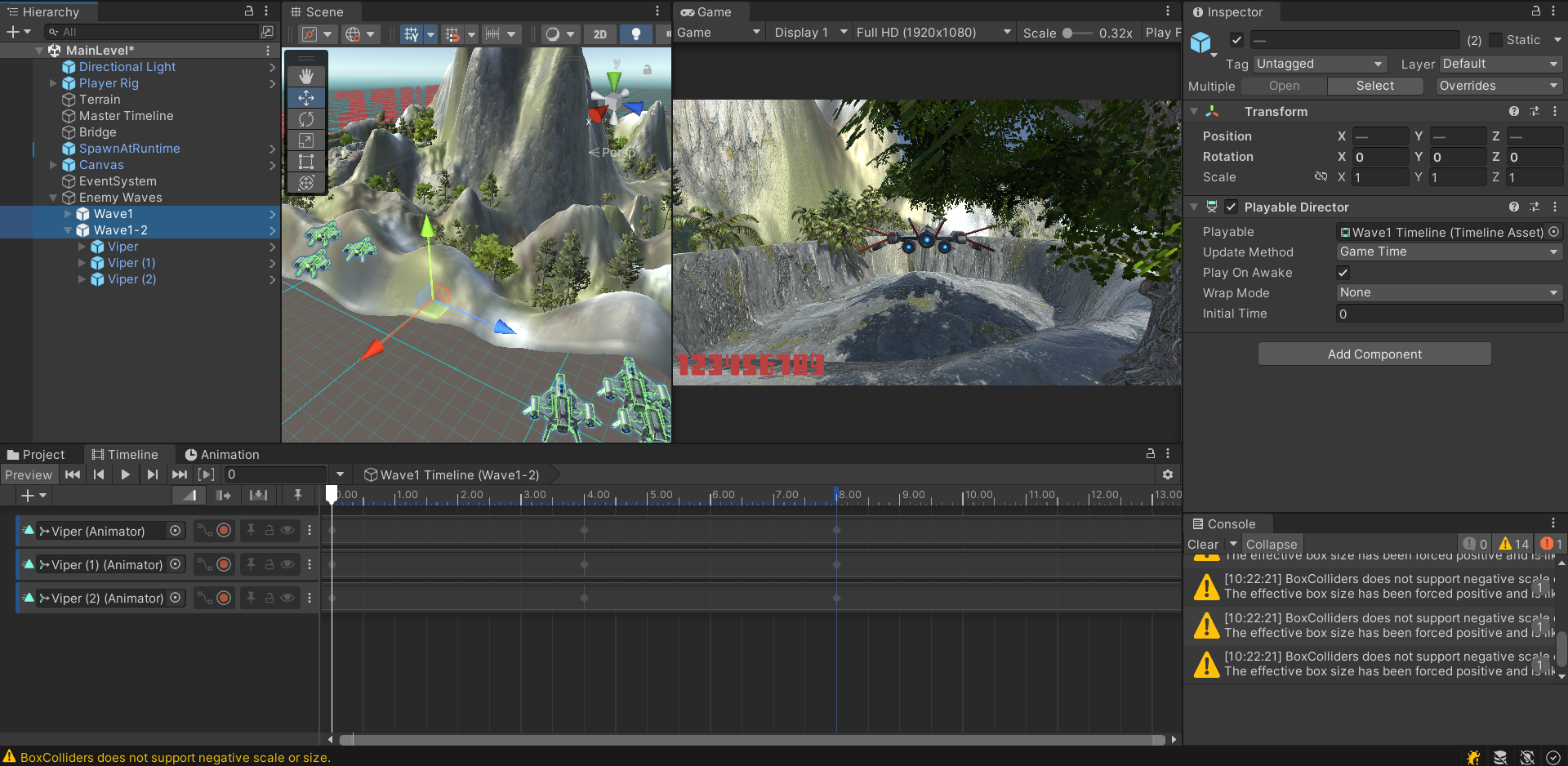The width and height of the screenshot is (1568, 766).
Task: Toggle Static checkbox in Inspector
Action: (x=1495, y=40)
